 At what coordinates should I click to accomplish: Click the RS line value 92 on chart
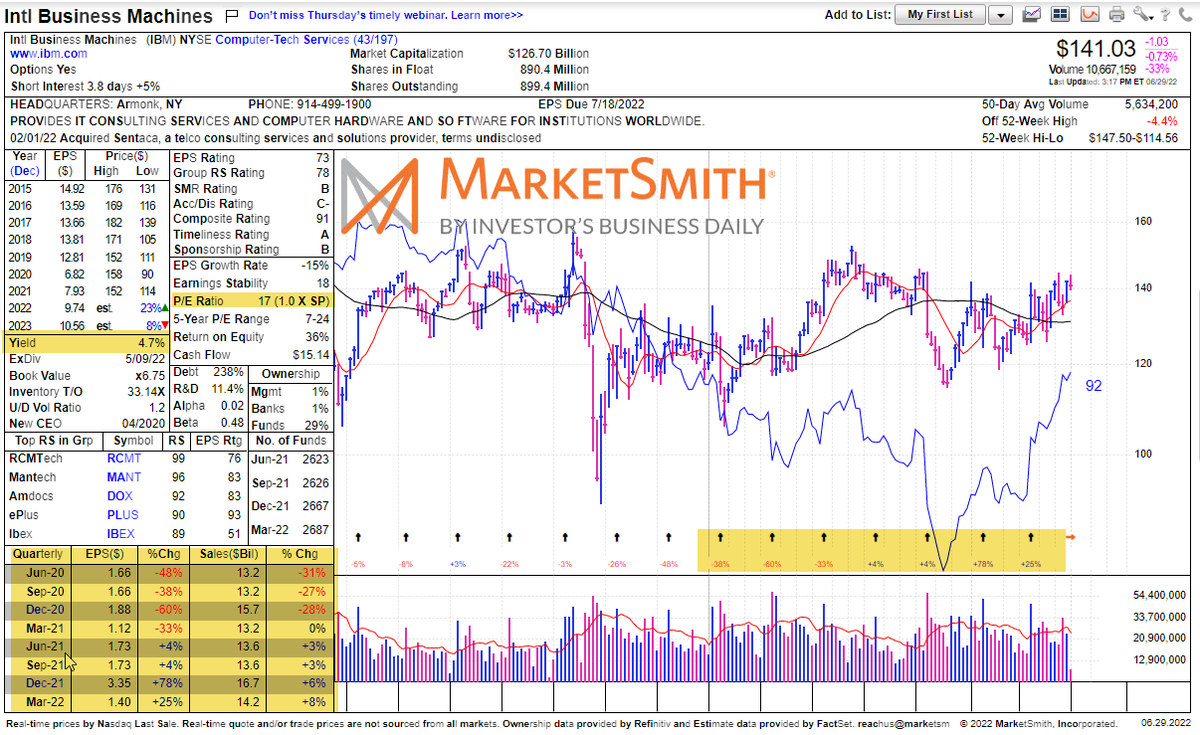[1094, 385]
